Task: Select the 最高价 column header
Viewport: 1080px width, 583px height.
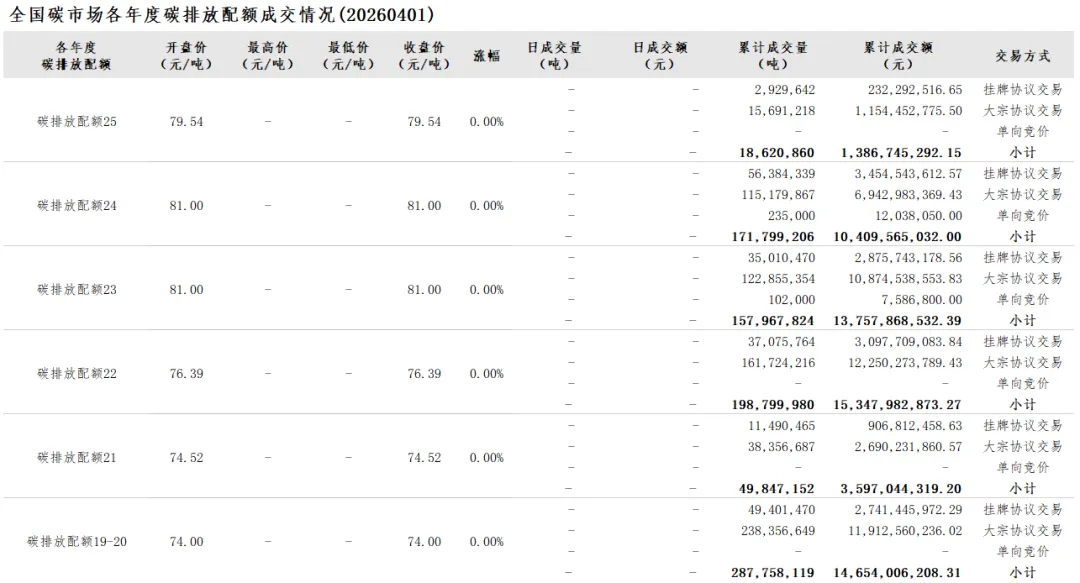Action: pyautogui.click(x=268, y=56)
